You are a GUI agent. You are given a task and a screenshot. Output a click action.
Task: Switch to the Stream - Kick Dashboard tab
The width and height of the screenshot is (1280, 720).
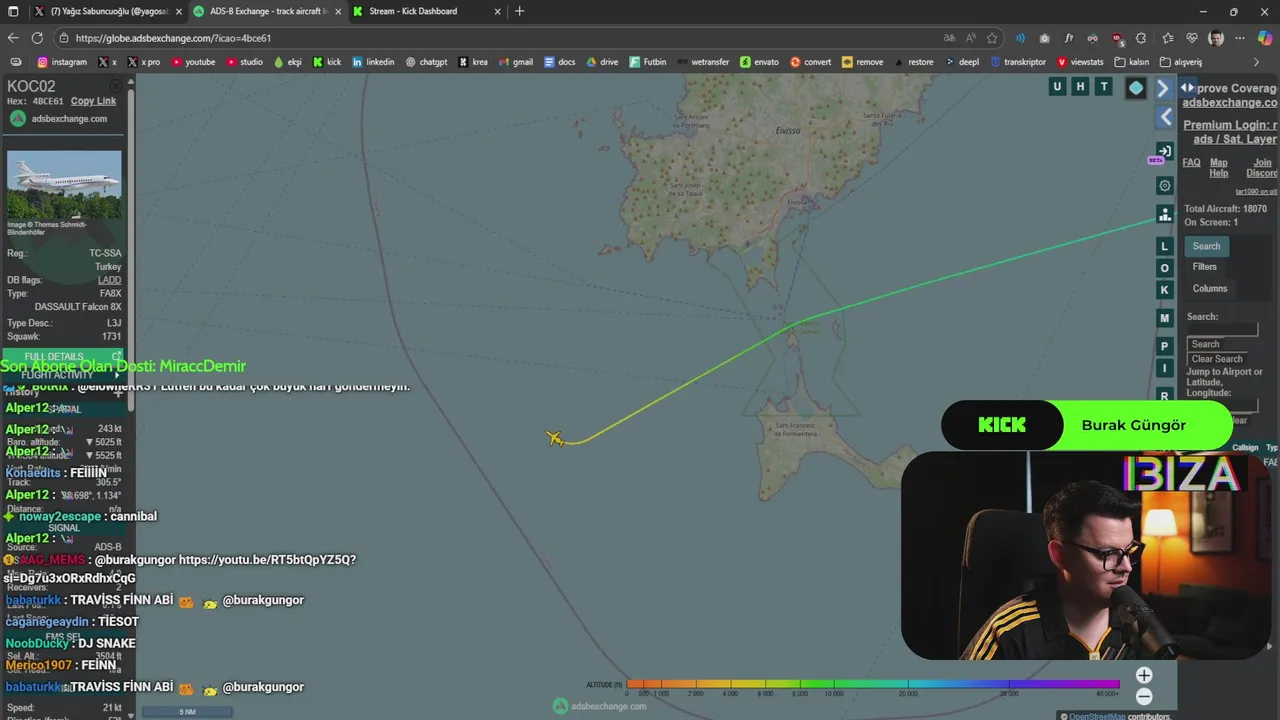425,11
